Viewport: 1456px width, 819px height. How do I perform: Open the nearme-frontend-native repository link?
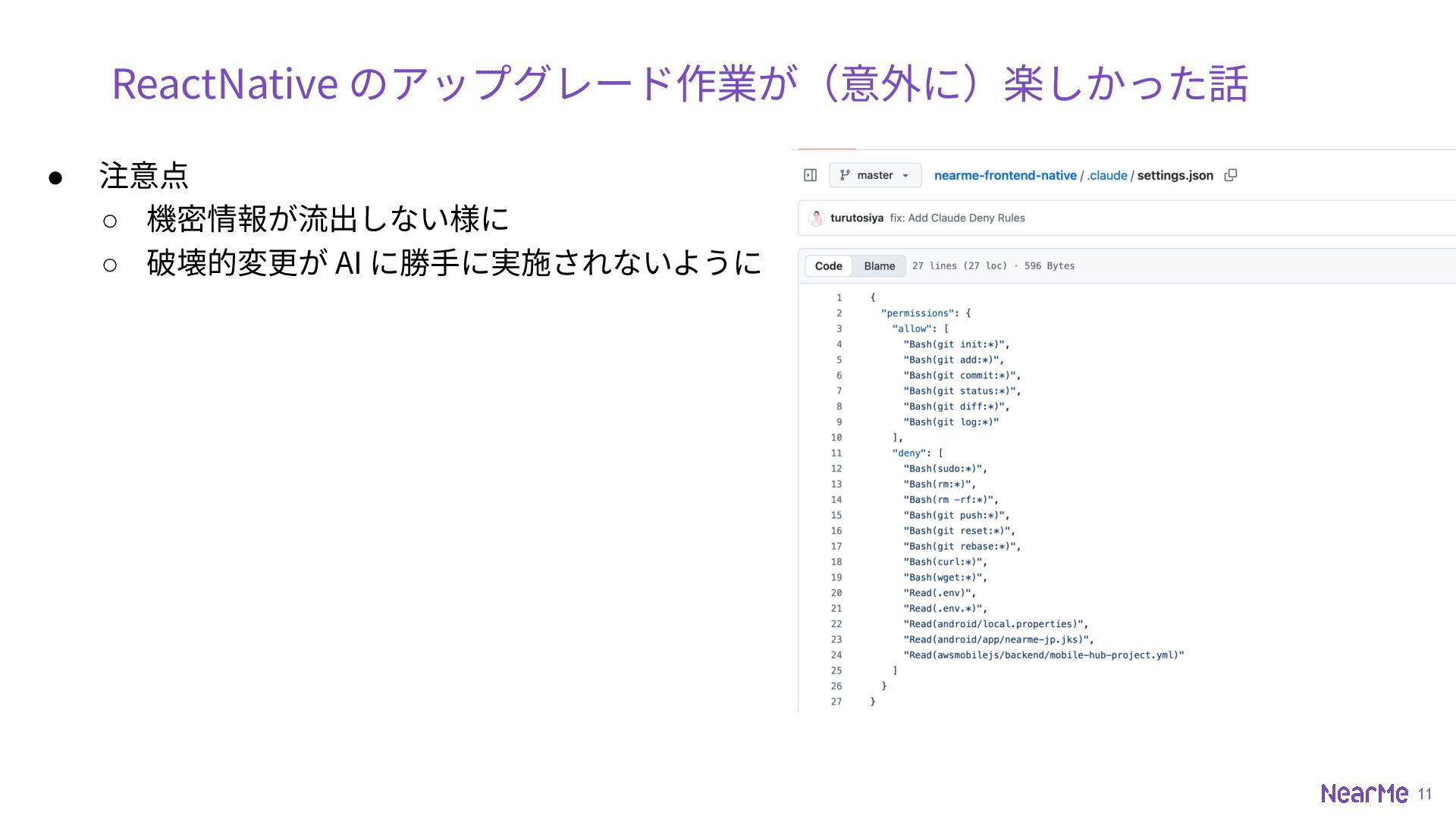(1005, 175)
